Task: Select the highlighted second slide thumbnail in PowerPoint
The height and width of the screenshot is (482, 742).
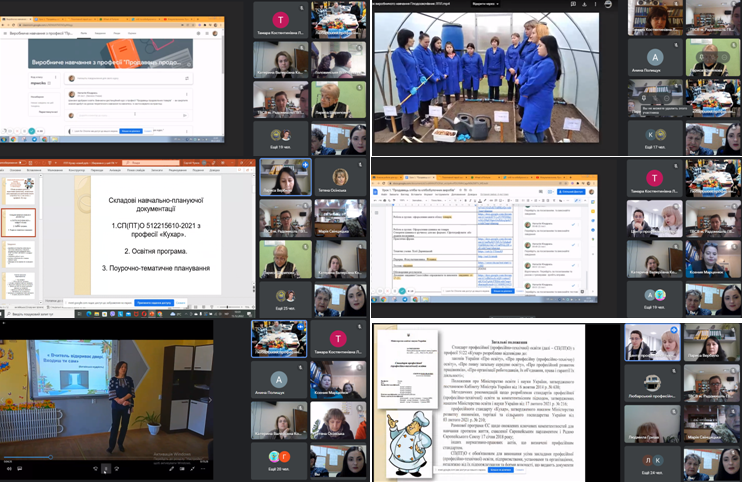Action: point(20,221)
